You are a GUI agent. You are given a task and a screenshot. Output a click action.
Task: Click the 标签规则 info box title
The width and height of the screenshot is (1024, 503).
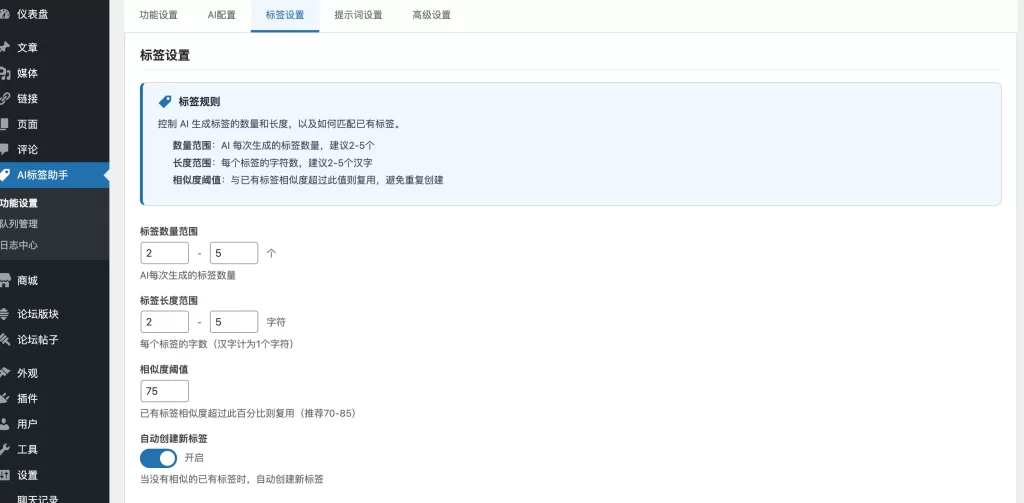point(199,102)
